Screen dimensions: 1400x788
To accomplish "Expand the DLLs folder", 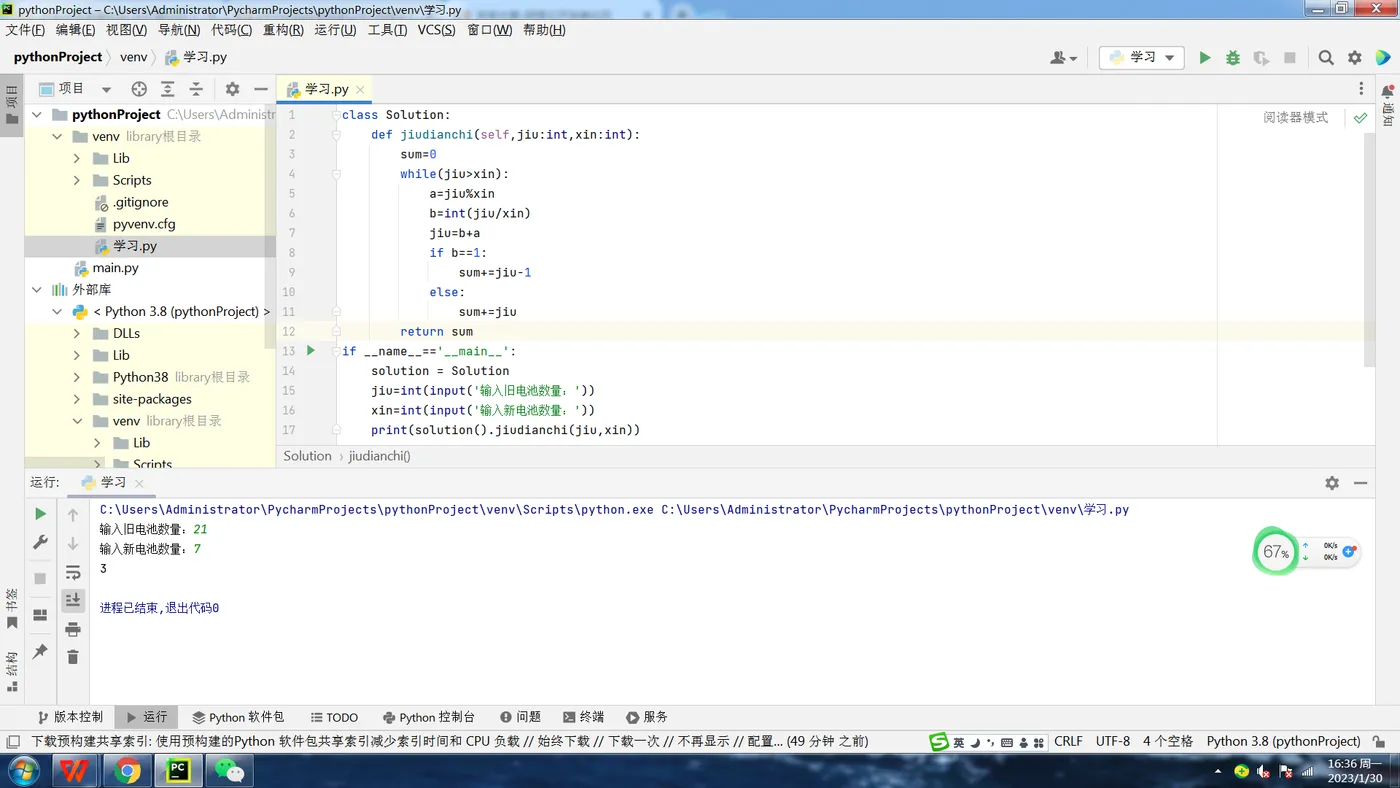I will pyautogui.click(x=77, y=334).
